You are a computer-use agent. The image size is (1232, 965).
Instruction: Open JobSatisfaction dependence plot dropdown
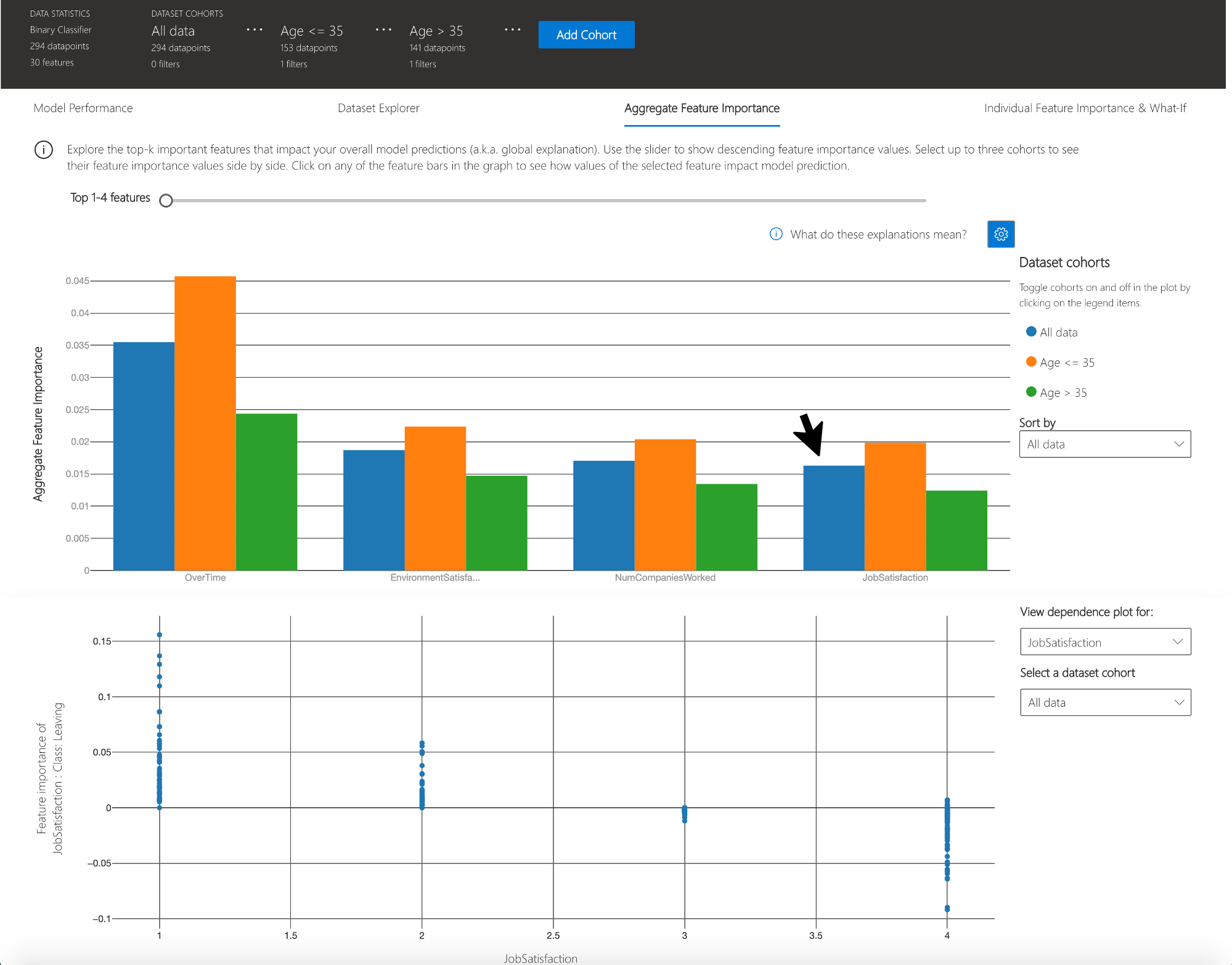pos(1104,642)
